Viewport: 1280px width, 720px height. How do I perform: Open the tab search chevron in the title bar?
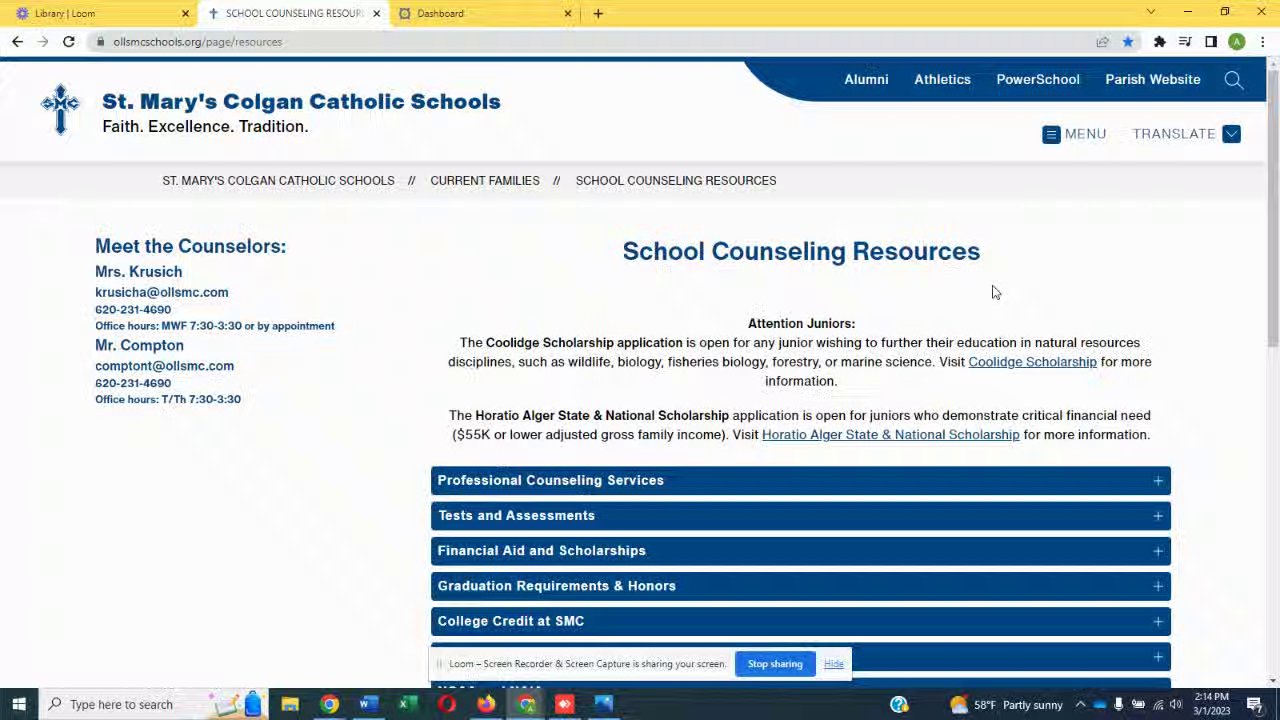point(1150,12)
